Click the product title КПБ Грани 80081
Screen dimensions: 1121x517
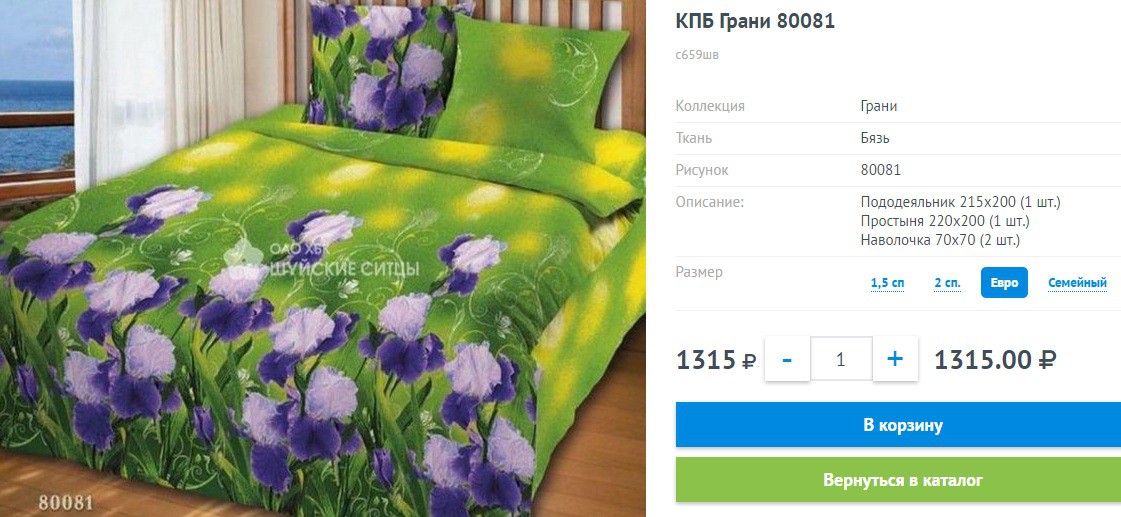pyautogui.click(x=755, y=21)
